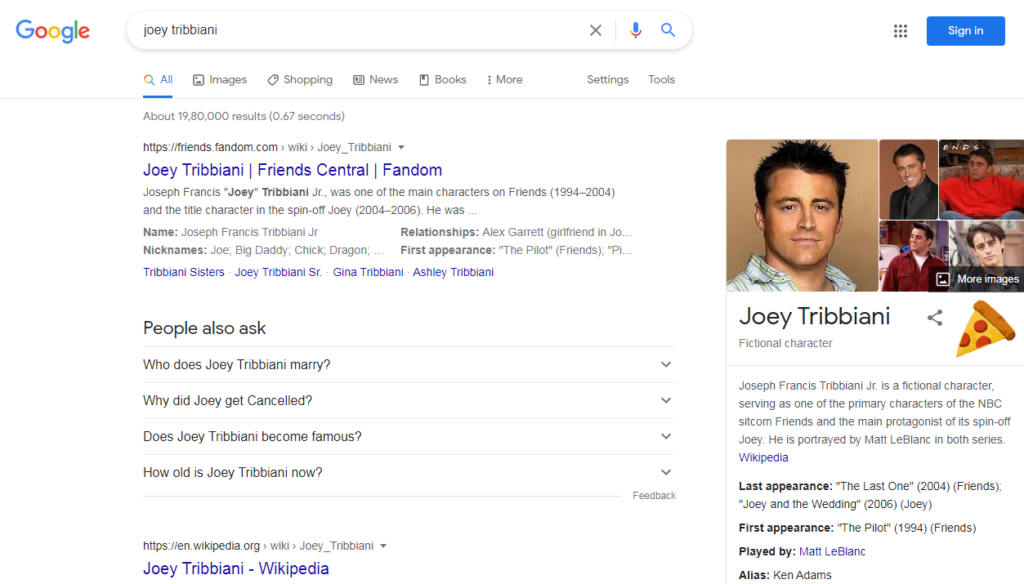Expand 'Does Joey Tribbiani become famous?'
This screenshot has width=1024, height=584.
(409, 436)
